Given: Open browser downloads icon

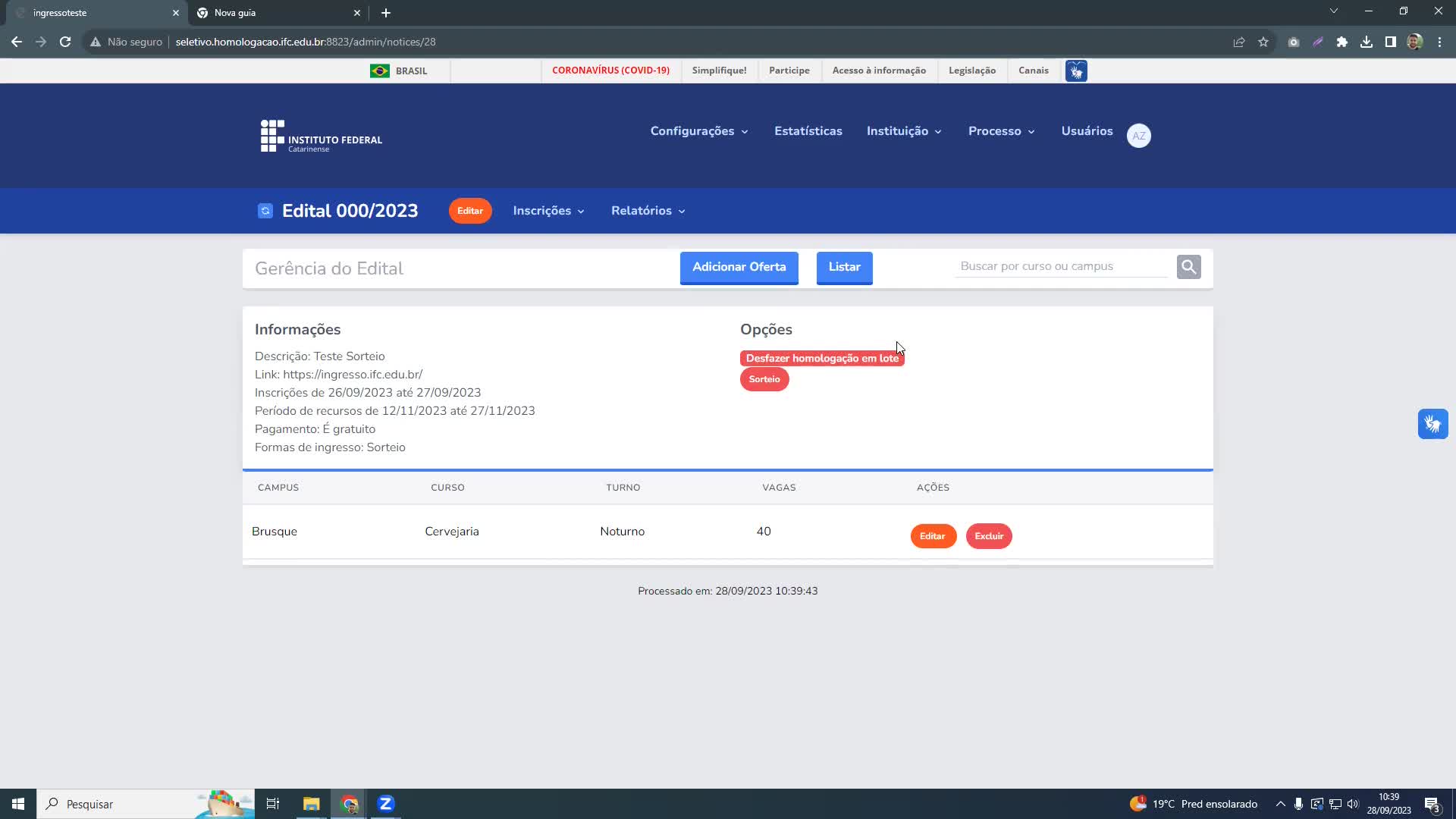Looking at the screenshot, I should [1367, 42].
